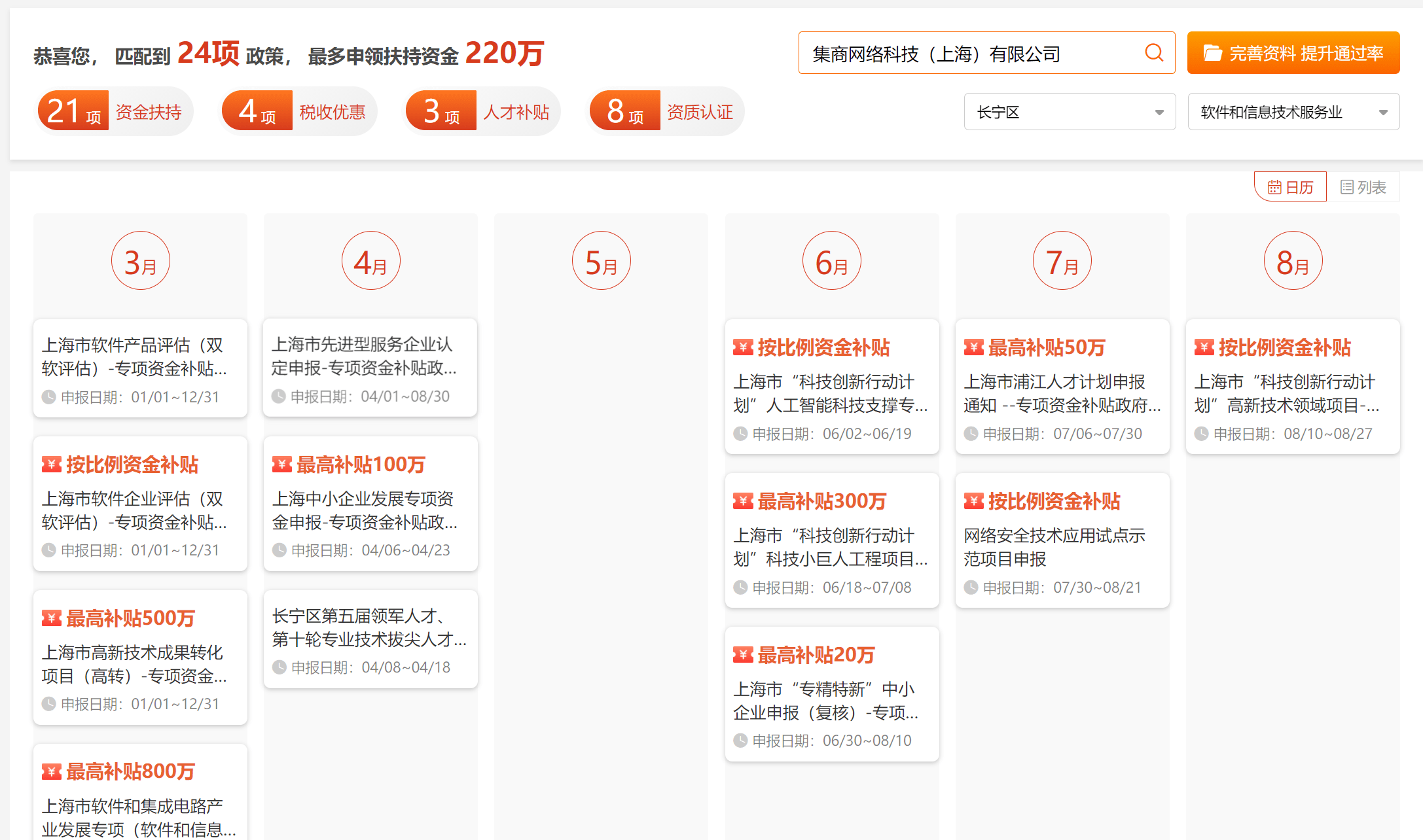This screenshot has height=840, width=1423.
Task: Click yen icon on 最高补贴300万 card
Action: click(743, 501)
